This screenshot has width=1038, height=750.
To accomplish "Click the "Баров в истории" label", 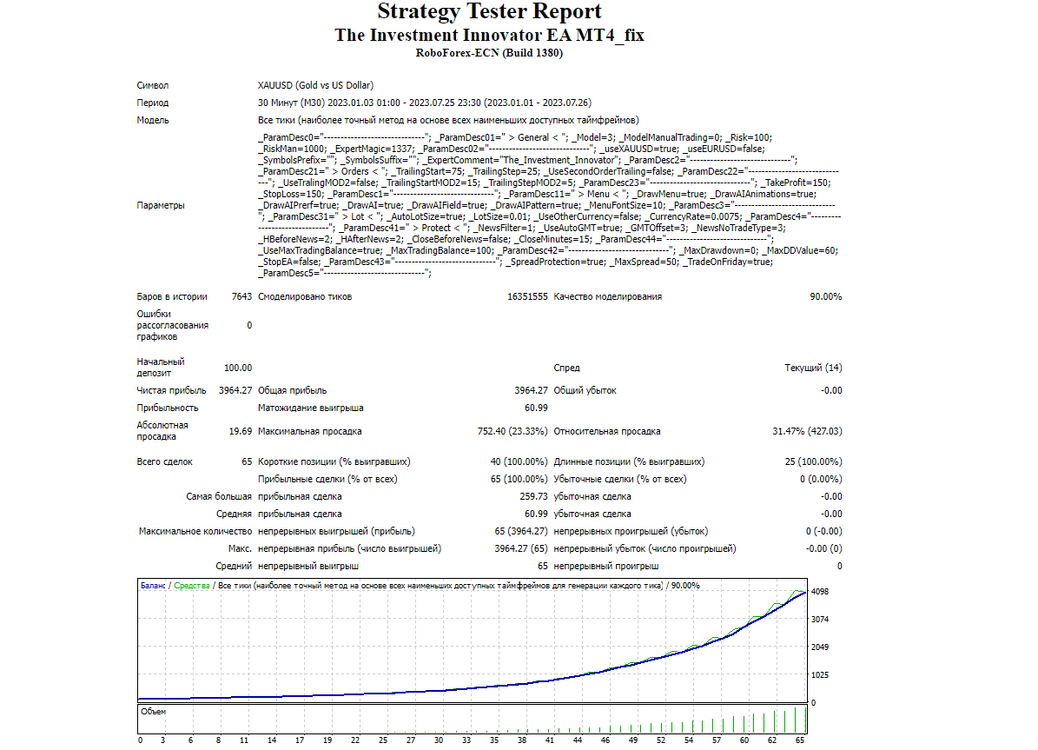I will (x=172, y=297).
